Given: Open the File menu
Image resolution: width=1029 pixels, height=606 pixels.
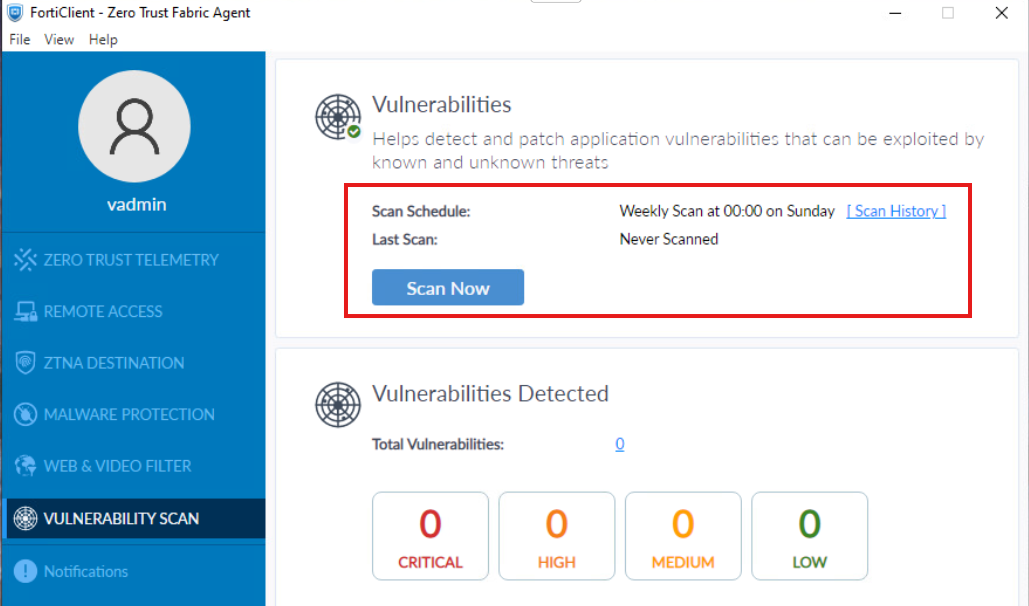Looking at the screenshot, I should [20, 39].
